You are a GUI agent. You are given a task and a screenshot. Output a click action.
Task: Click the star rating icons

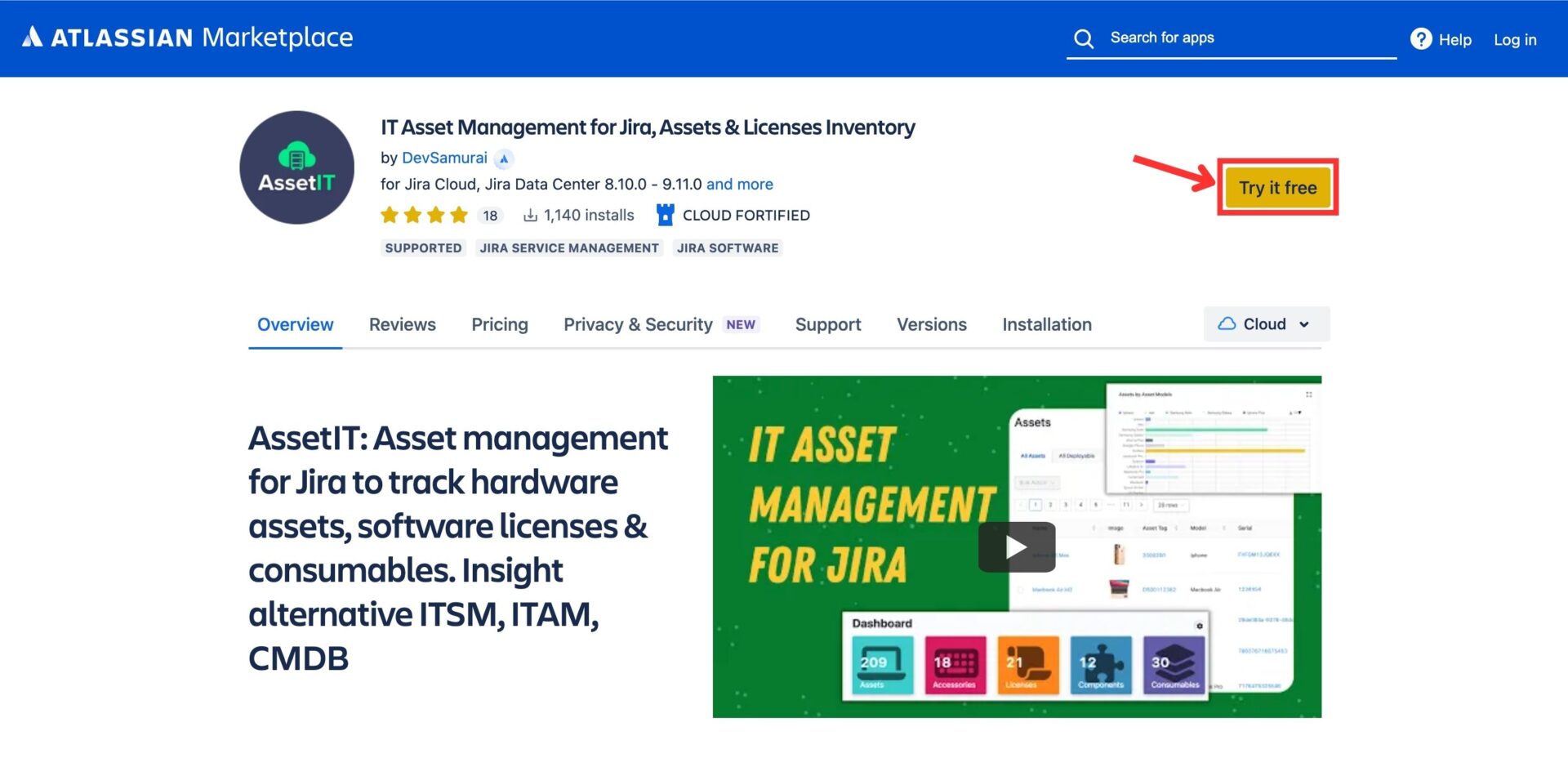(424, 215)
